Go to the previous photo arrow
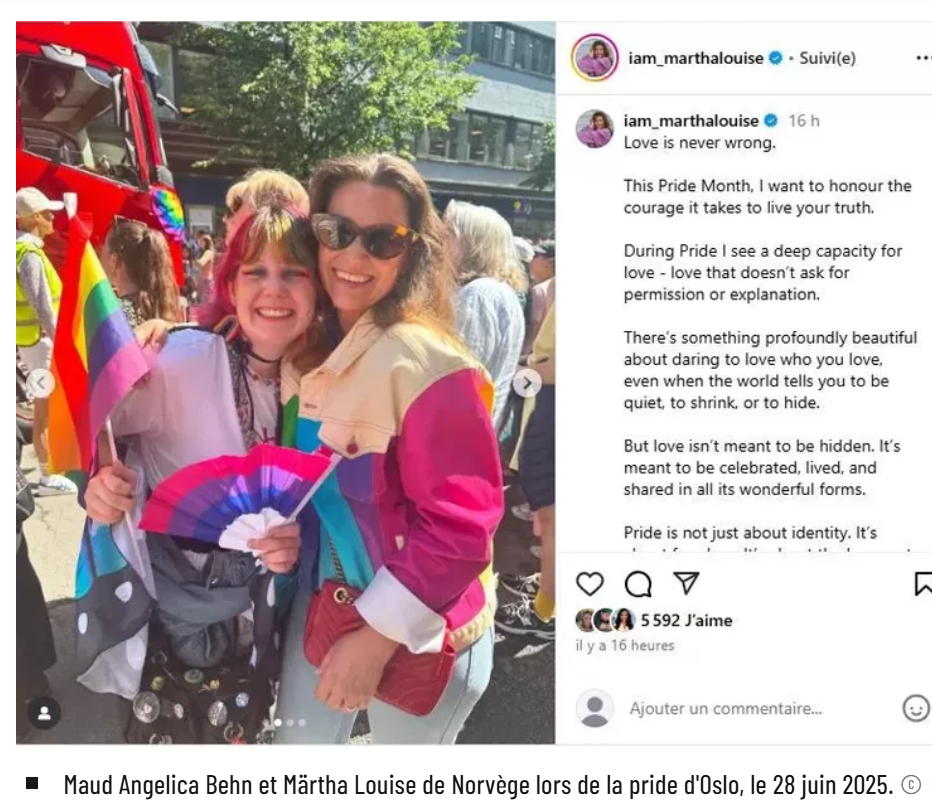The height and width of the screenshot is (807, 932). pos(41,383)
